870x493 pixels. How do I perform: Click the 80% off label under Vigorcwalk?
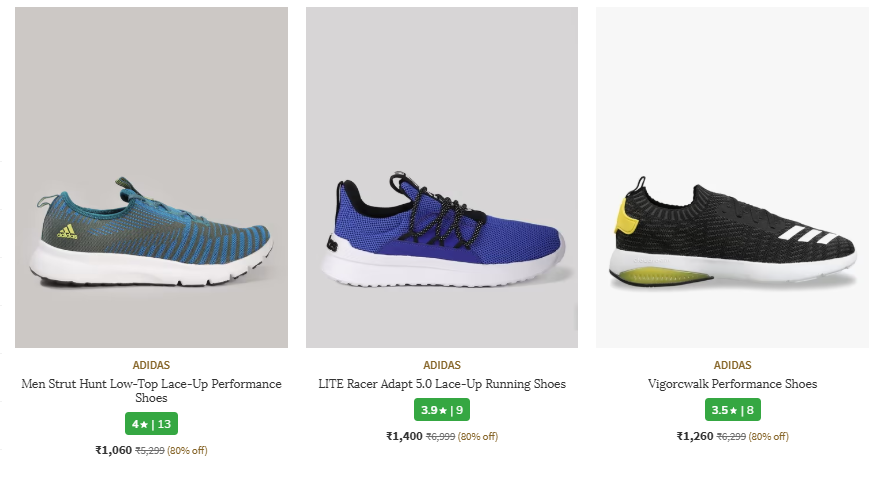(x=769, y=436)
